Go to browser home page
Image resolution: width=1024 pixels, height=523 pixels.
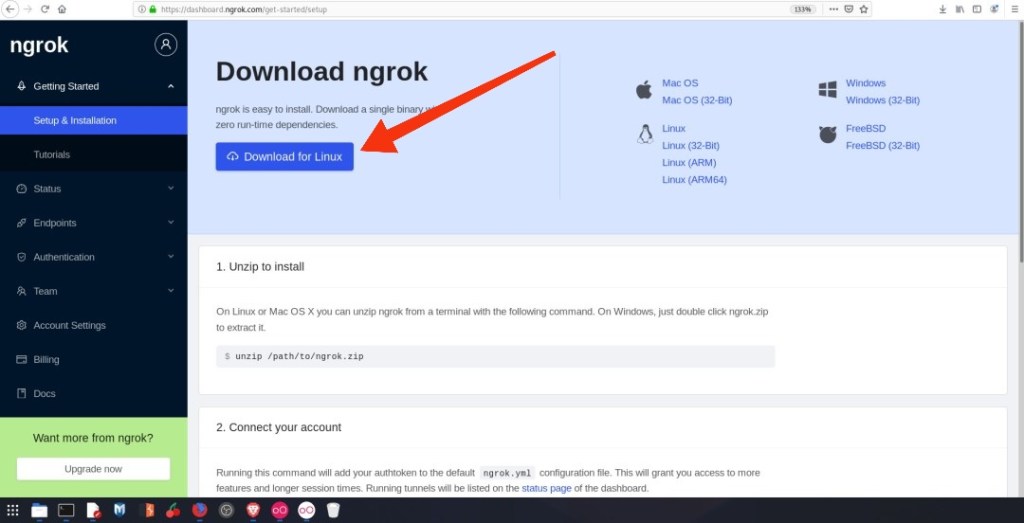[x=62, y=9]
